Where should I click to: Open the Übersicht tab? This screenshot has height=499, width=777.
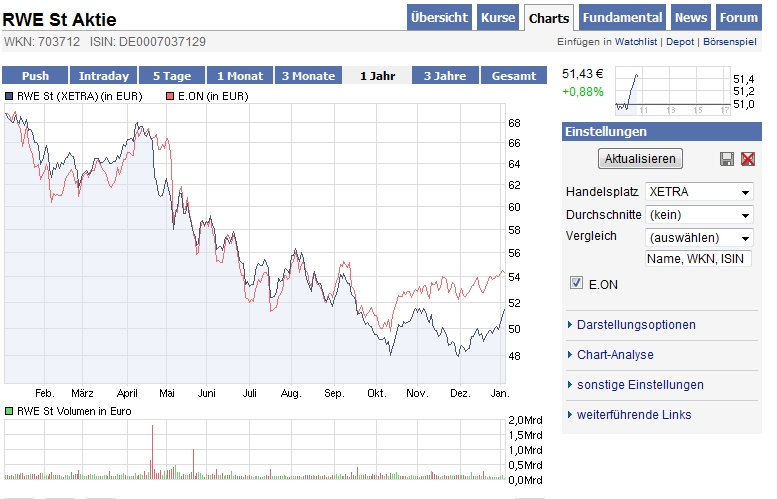point(439,18)
